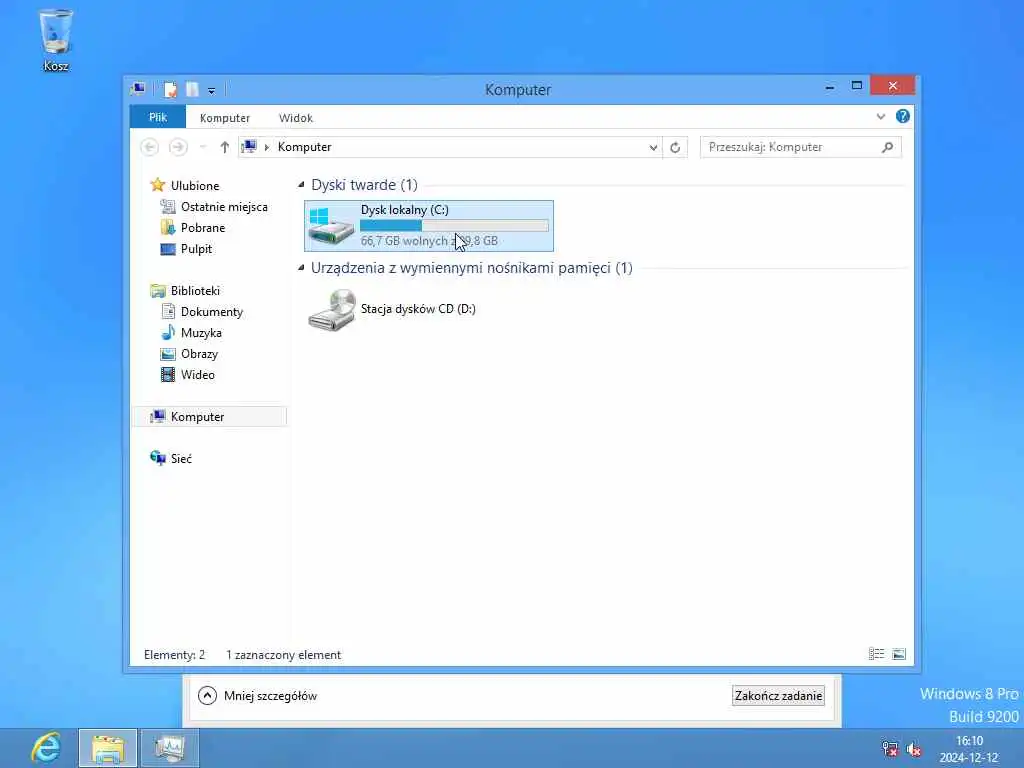This screenshot has height=768, width=1024.
Task: Minimize the Komputer window
Action: pos(829,87)
